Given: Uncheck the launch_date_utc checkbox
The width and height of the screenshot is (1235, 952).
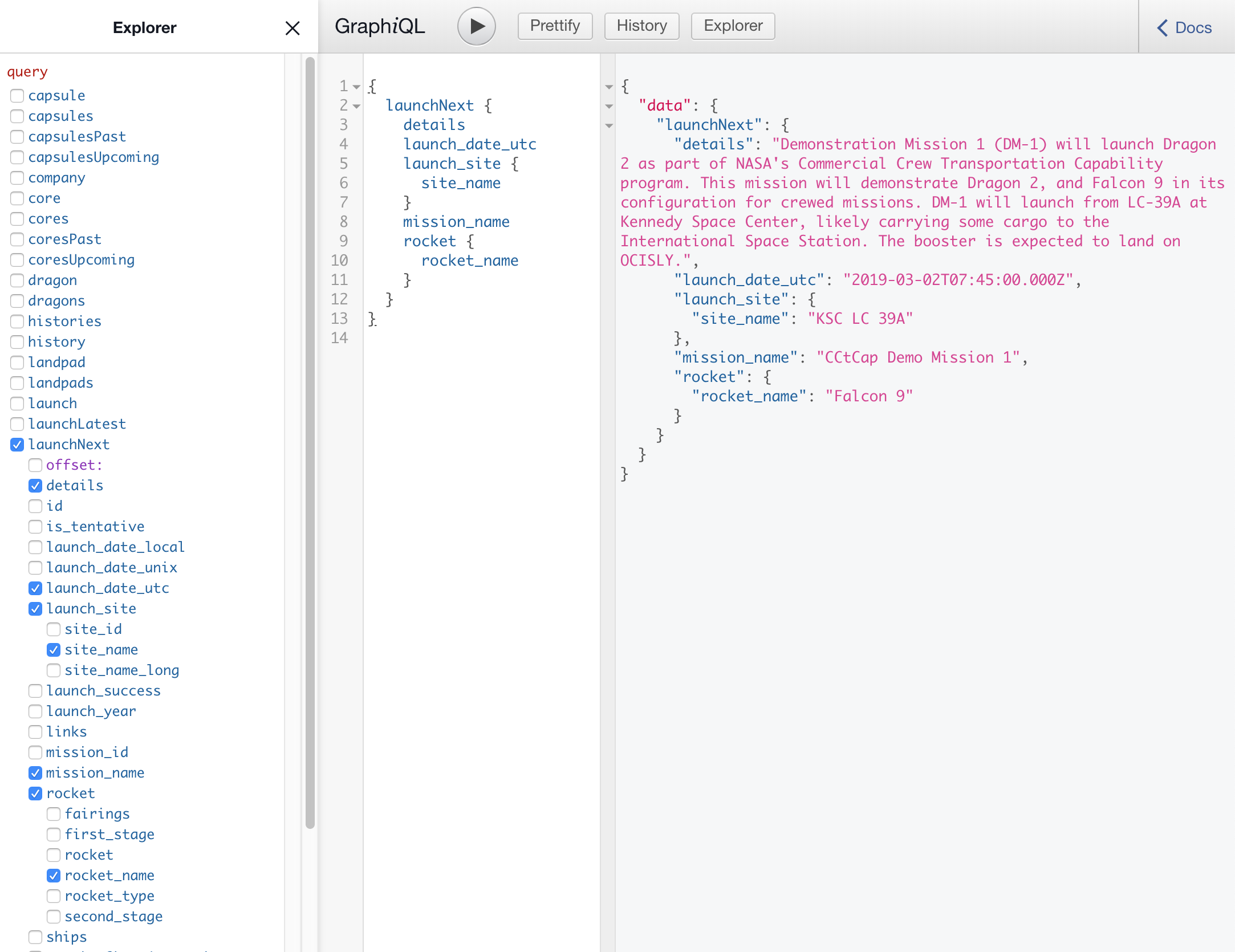Looking at the screenshot, I should 35,588.
